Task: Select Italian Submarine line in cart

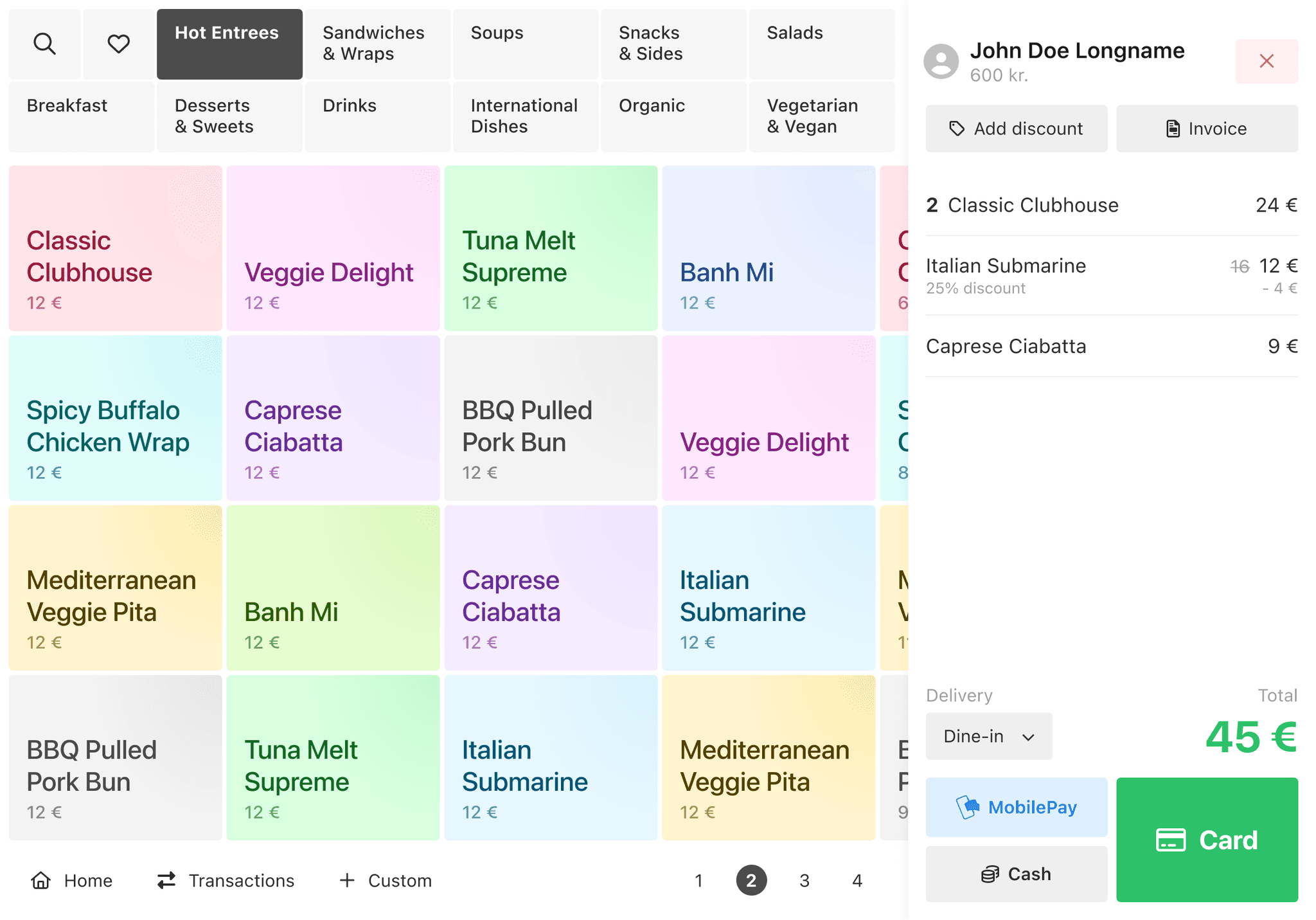Action: [x=1111, y=275]
